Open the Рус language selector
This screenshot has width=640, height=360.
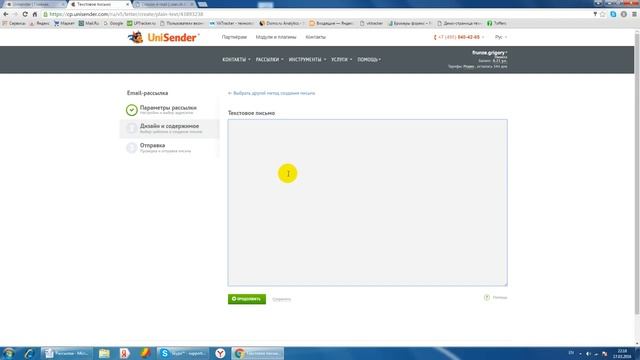click(x=501, y=37)
